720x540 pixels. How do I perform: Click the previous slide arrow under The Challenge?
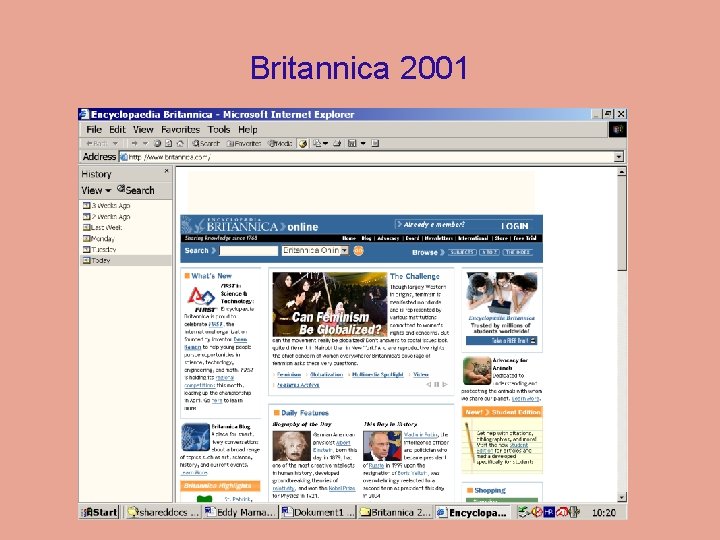click(428, 384)
